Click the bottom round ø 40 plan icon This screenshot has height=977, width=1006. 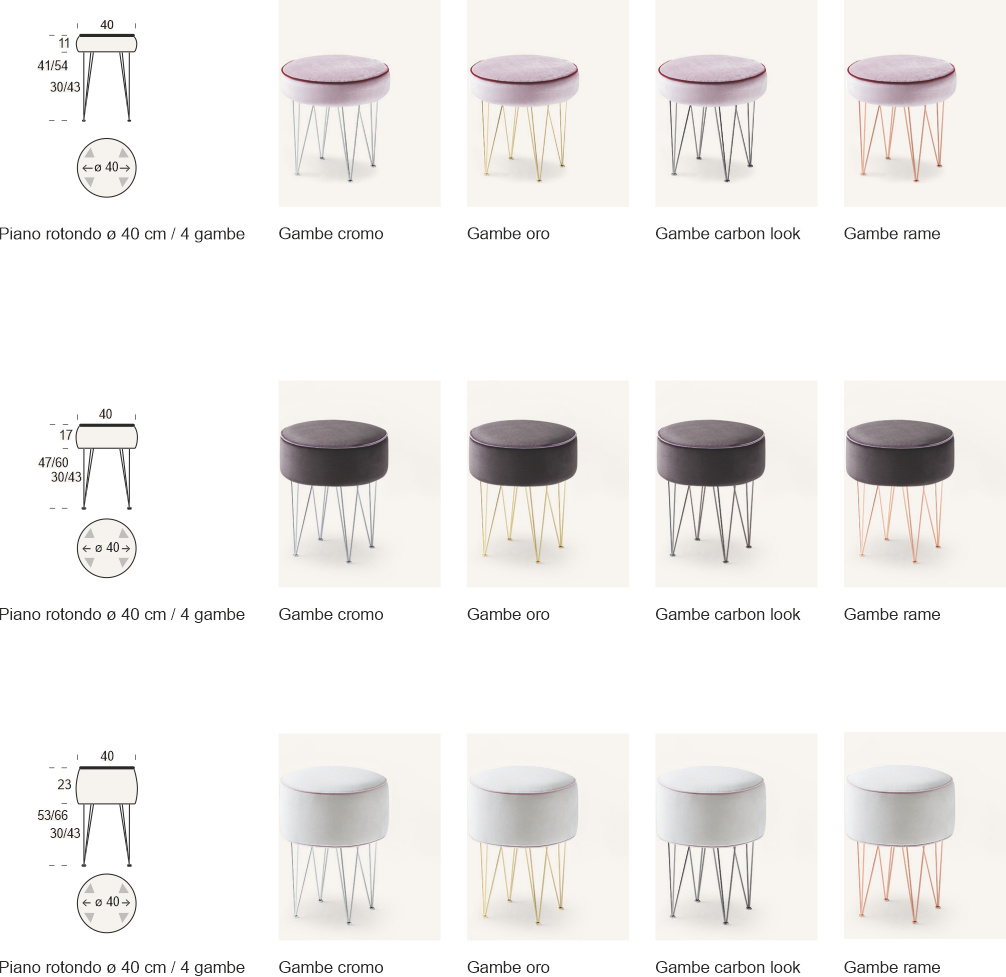tap(107, 902)
